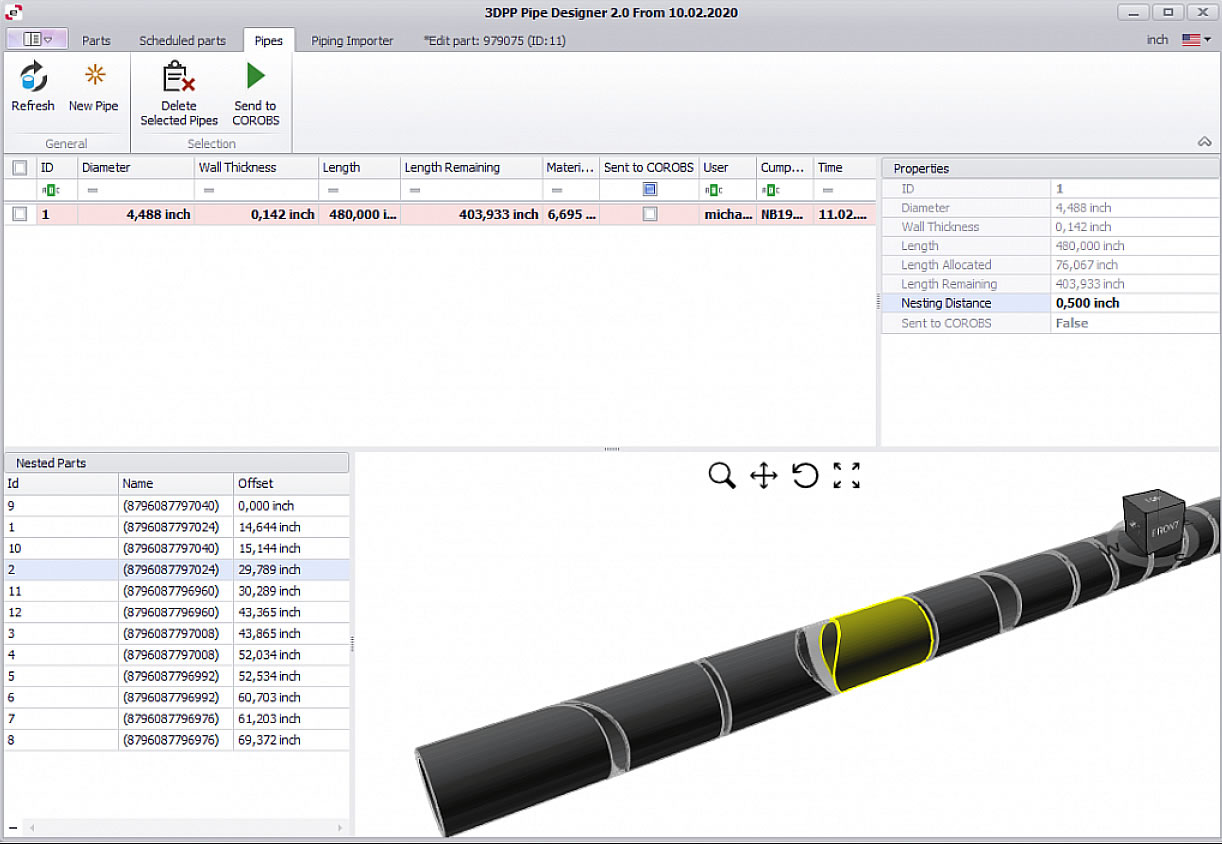This screenshot has height=844, width=1222.
Task: Open the Piping Importer tab
Action: [x=352, y=41]
